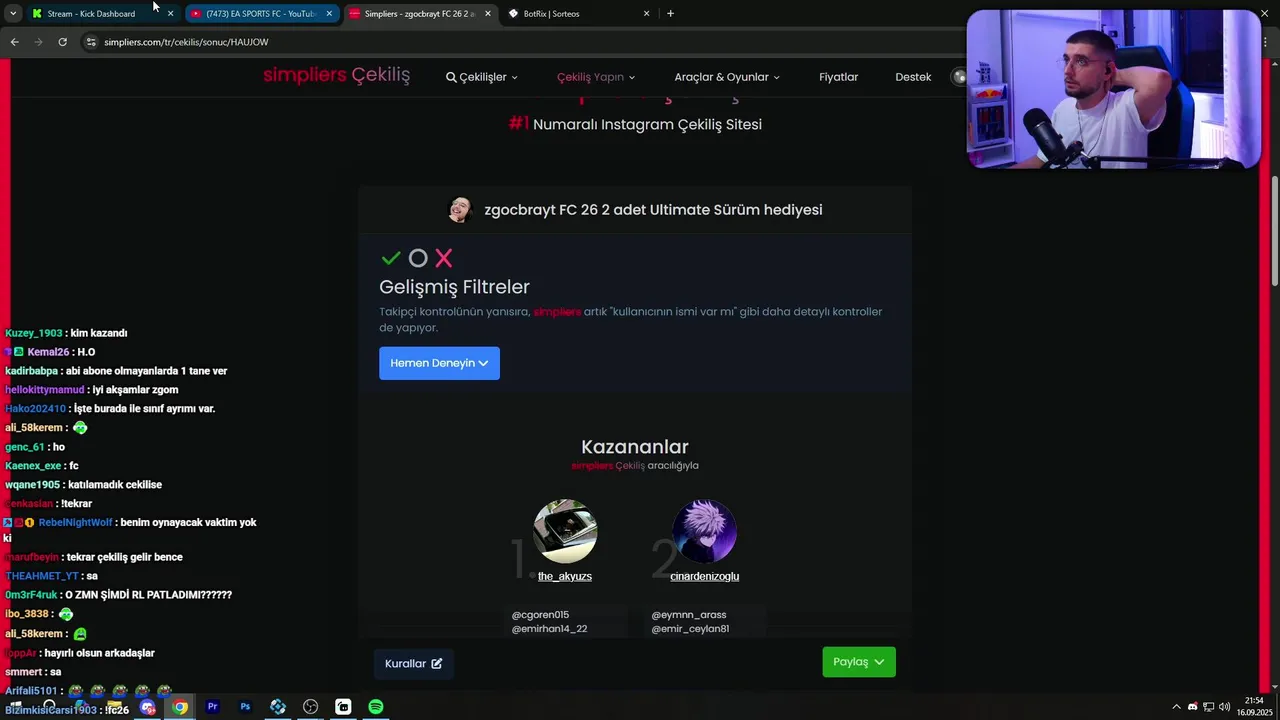This screenshot has width=1280, height=720.
Task: Click the simpliers Çekiliş link under Kazananlar
Action: click(608, 466)
